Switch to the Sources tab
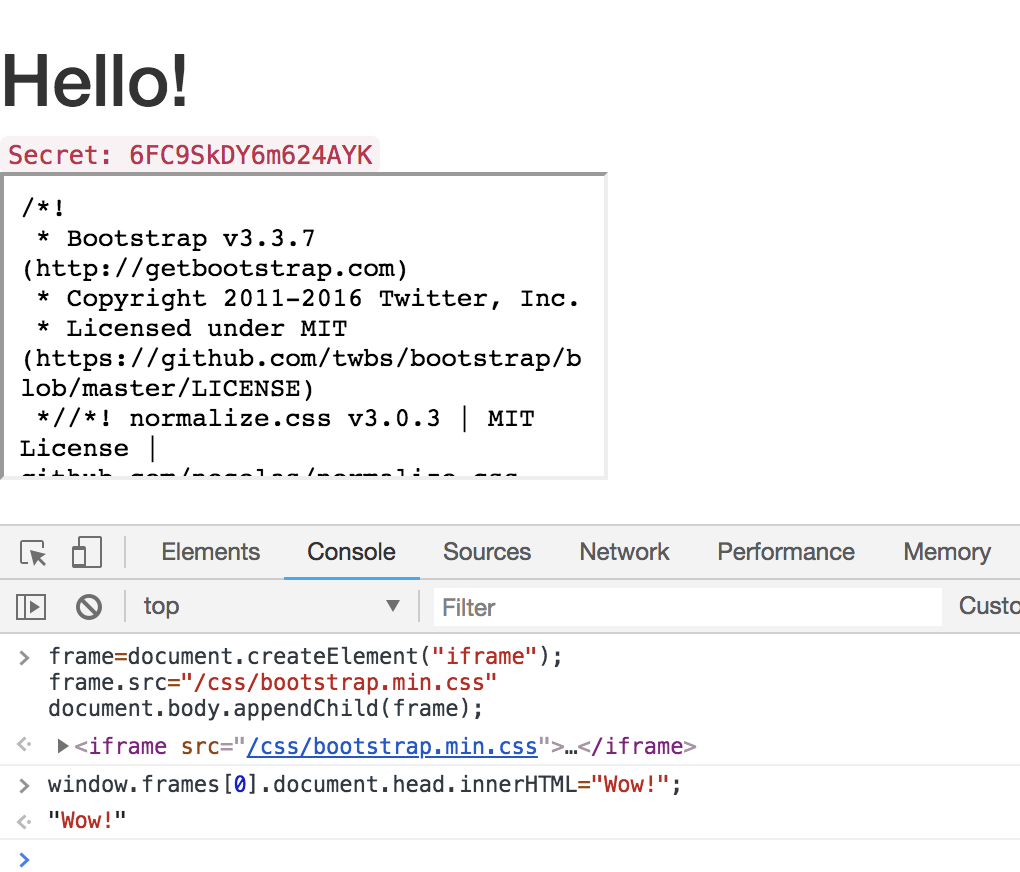 [x=486, y=551]
